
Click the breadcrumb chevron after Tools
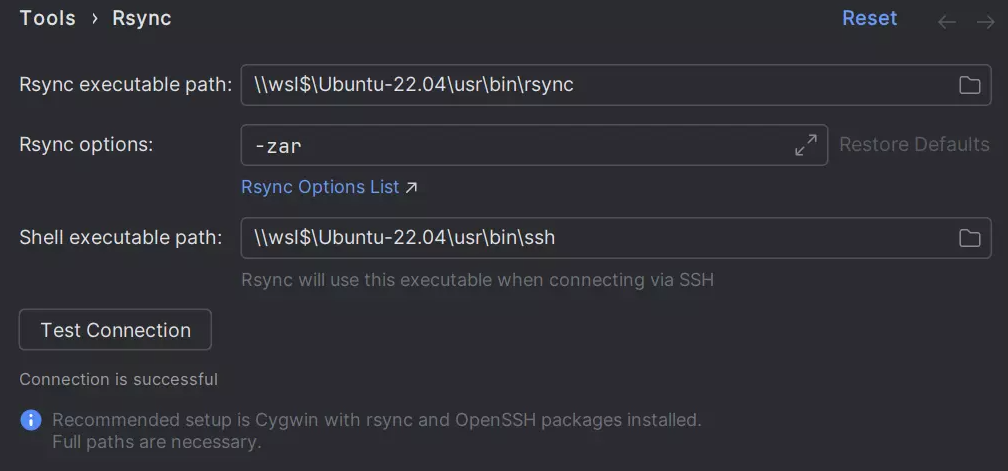click(94, 19)
